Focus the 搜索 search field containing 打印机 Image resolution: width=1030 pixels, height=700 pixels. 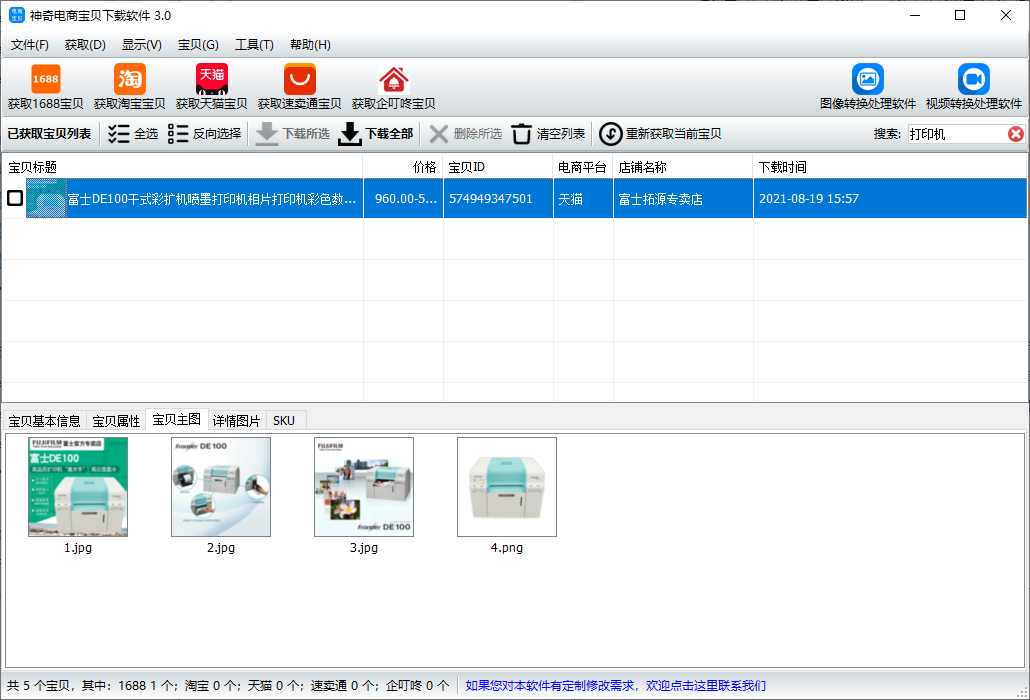(957, 134)
